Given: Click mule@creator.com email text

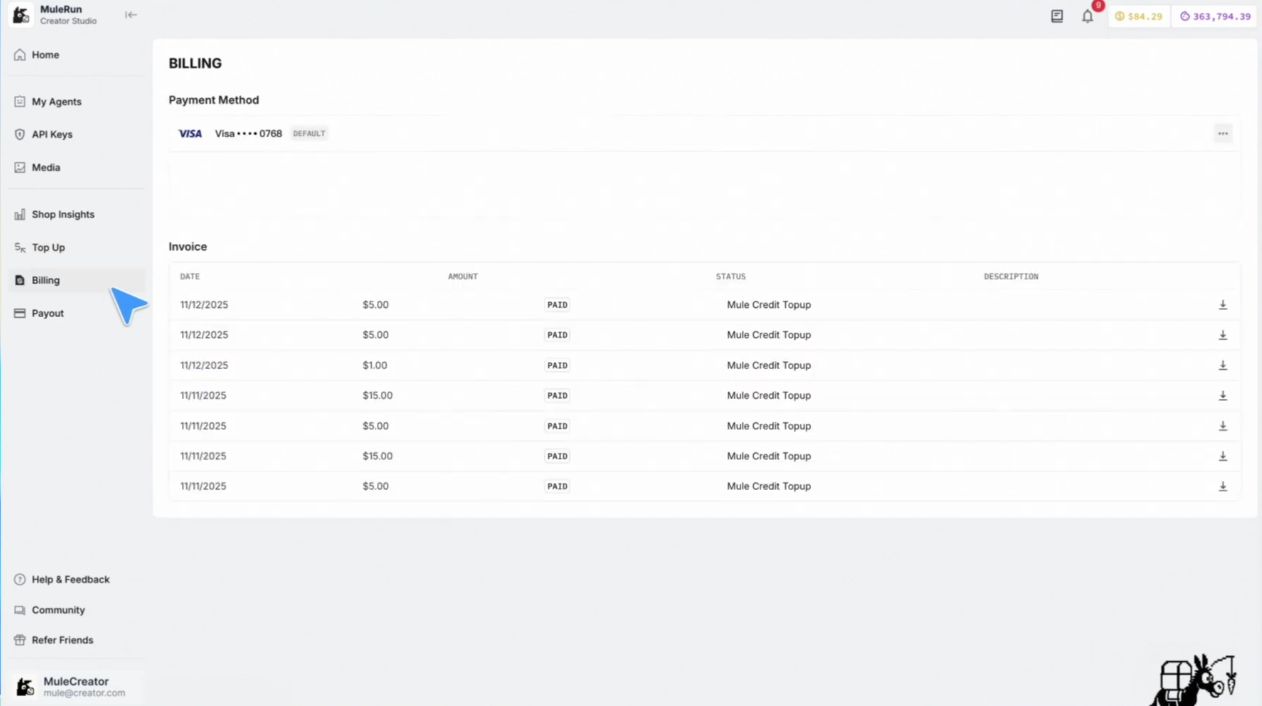Looking at the screenshot, I should (x=84, y=693).
